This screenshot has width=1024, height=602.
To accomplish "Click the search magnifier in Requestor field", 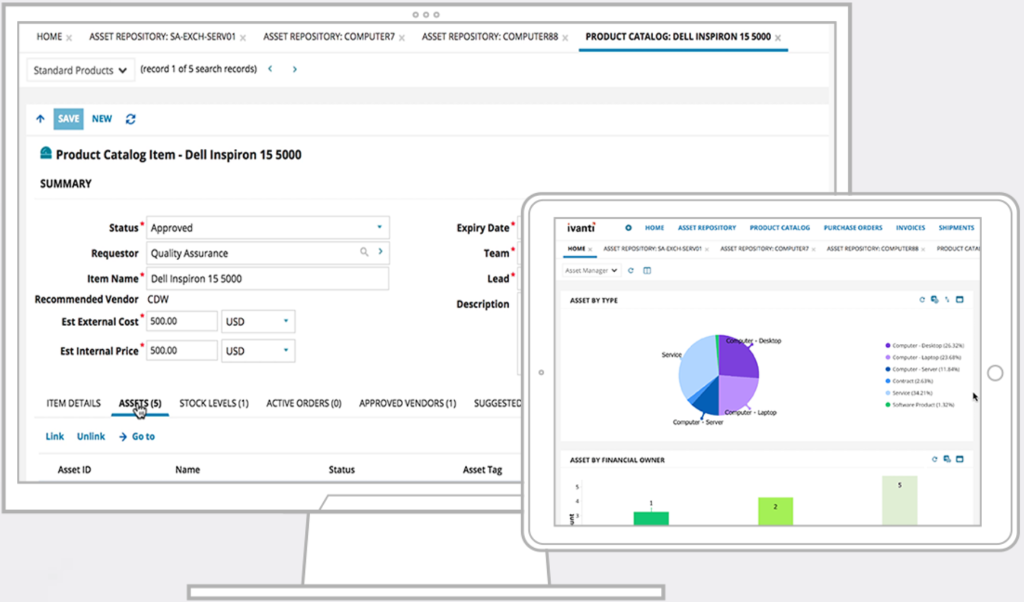I will point(364,252).
